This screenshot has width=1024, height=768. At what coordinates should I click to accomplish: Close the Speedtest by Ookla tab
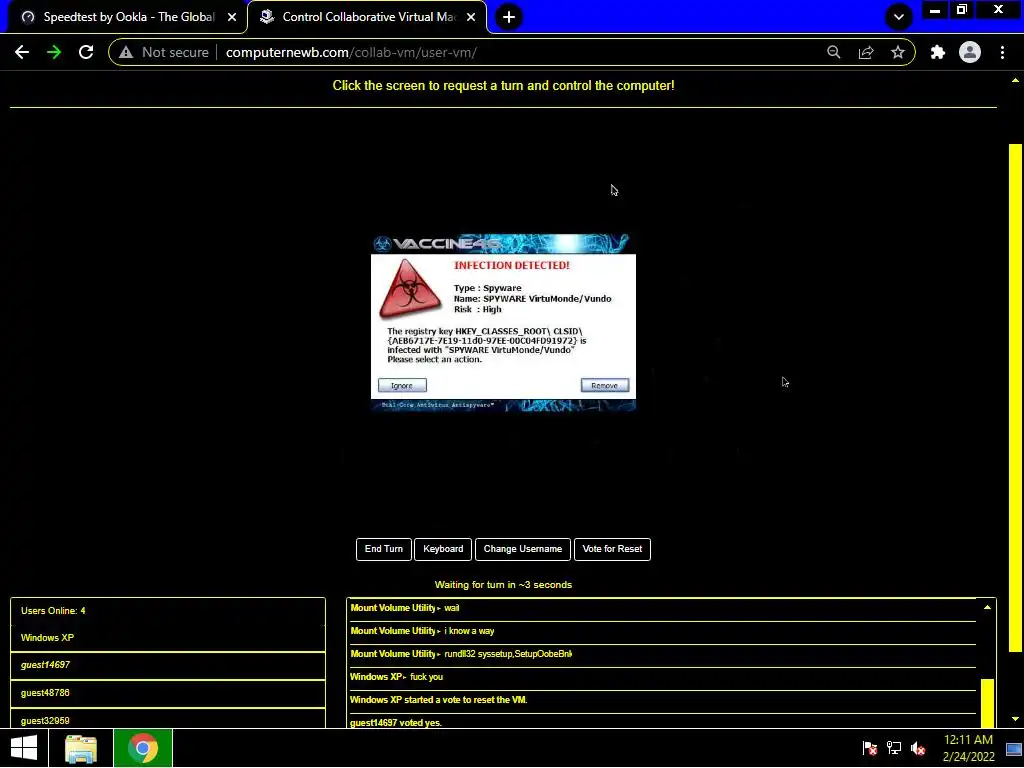click(x=232, y=17)
